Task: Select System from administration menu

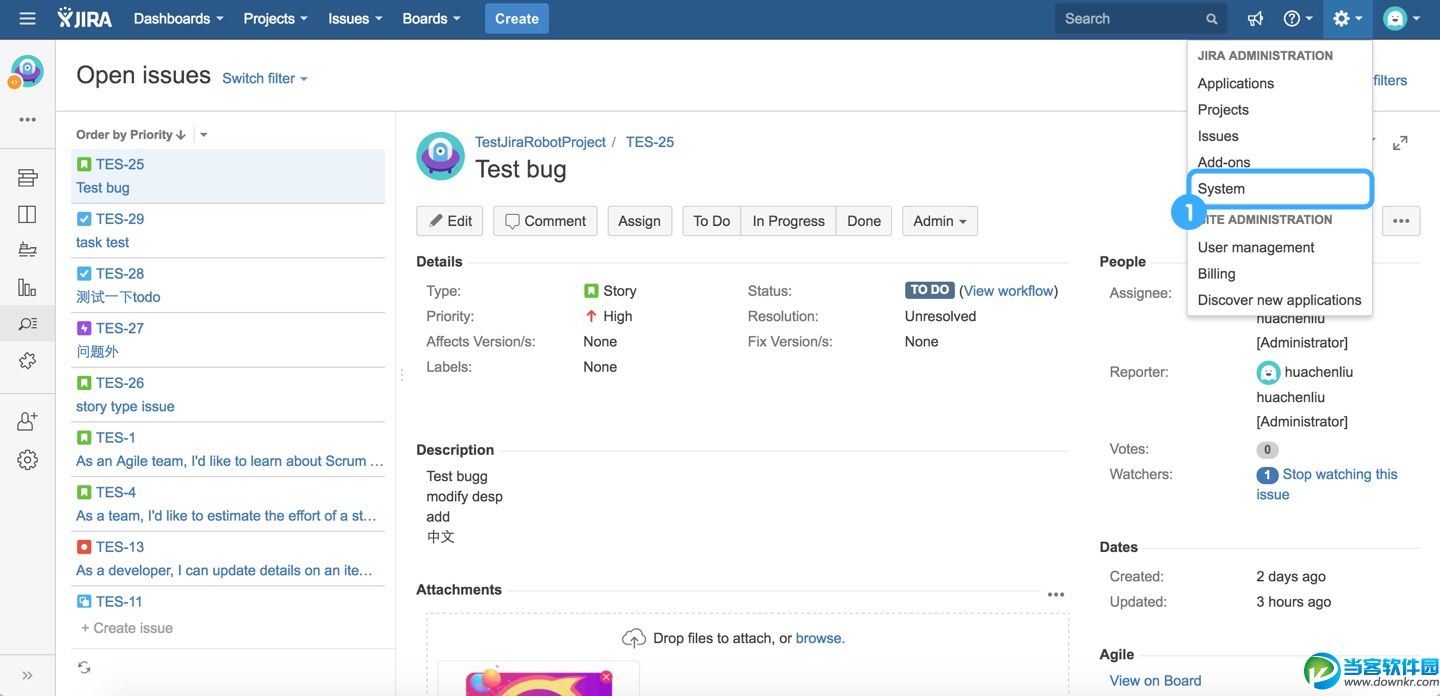Action: click(x=1222, y=188)
